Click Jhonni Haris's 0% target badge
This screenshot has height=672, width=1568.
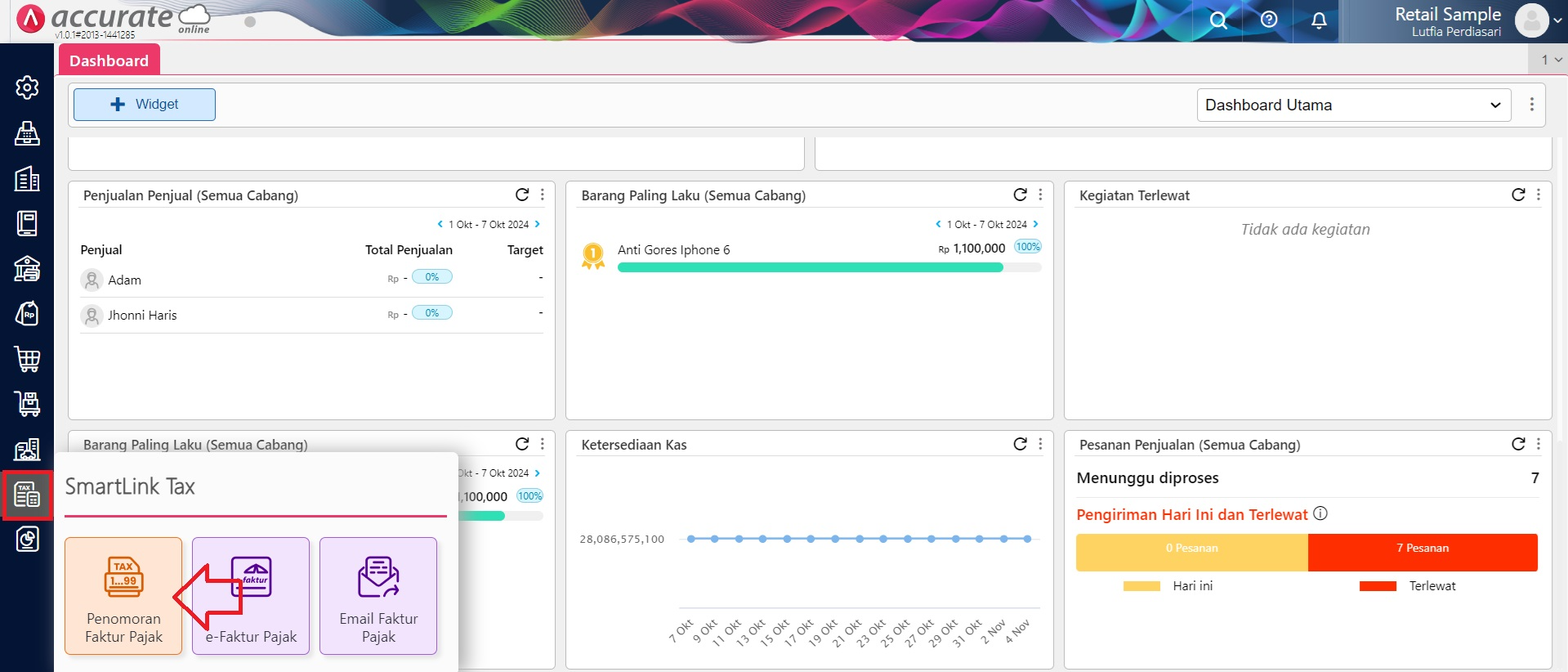coord(431,313)
